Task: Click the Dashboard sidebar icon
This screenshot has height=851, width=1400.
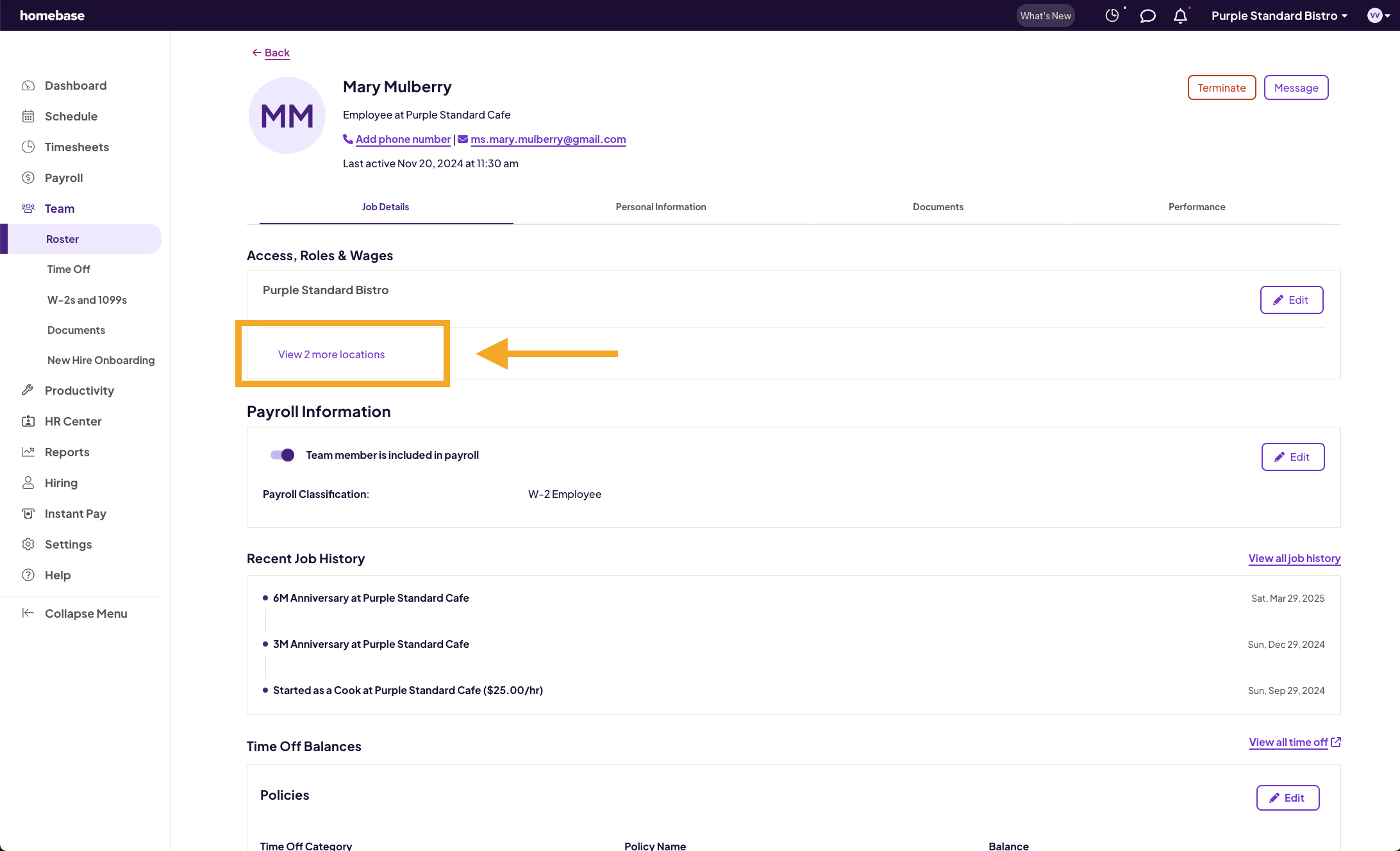Action: point(28,86)
